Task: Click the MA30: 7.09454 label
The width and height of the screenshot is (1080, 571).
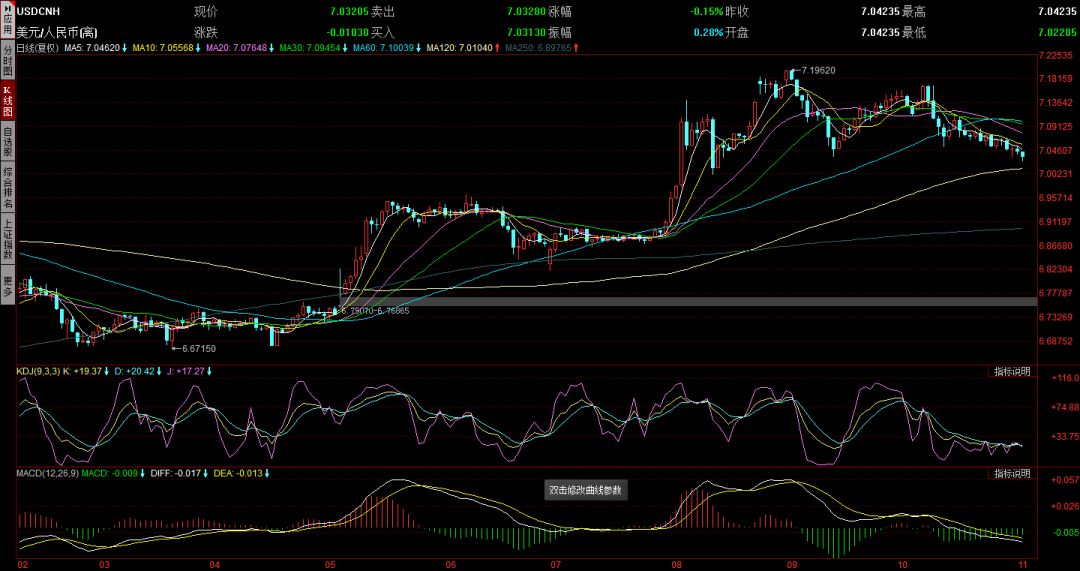Action: pyautogui.click(x=309, y=48)
